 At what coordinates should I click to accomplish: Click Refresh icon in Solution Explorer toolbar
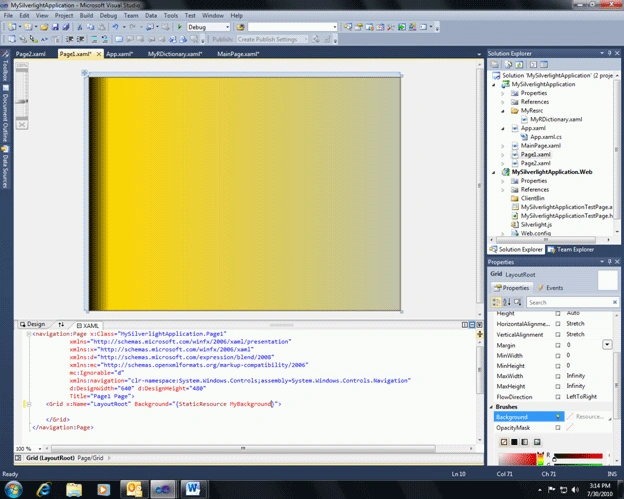click(519, 64)
